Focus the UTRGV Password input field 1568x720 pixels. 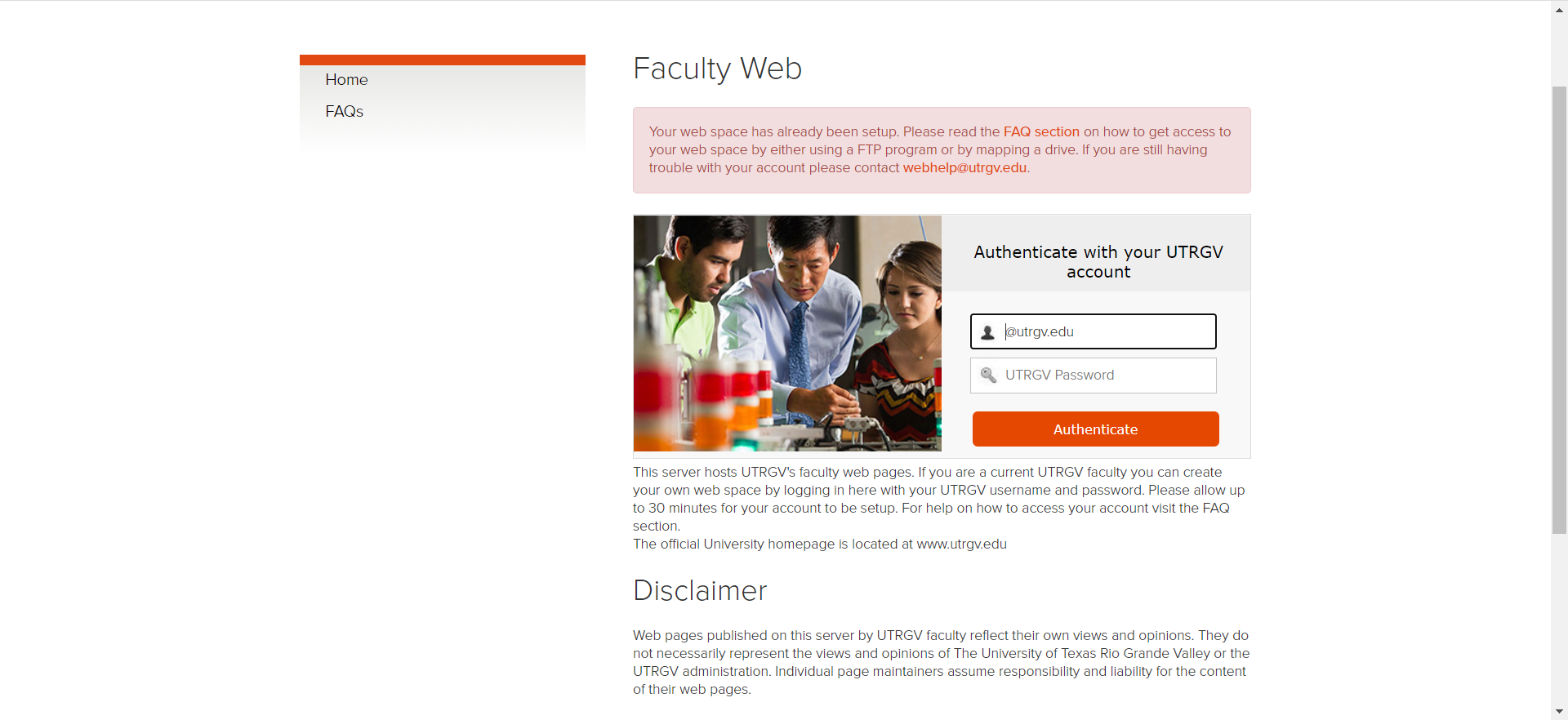(1107, 376)
